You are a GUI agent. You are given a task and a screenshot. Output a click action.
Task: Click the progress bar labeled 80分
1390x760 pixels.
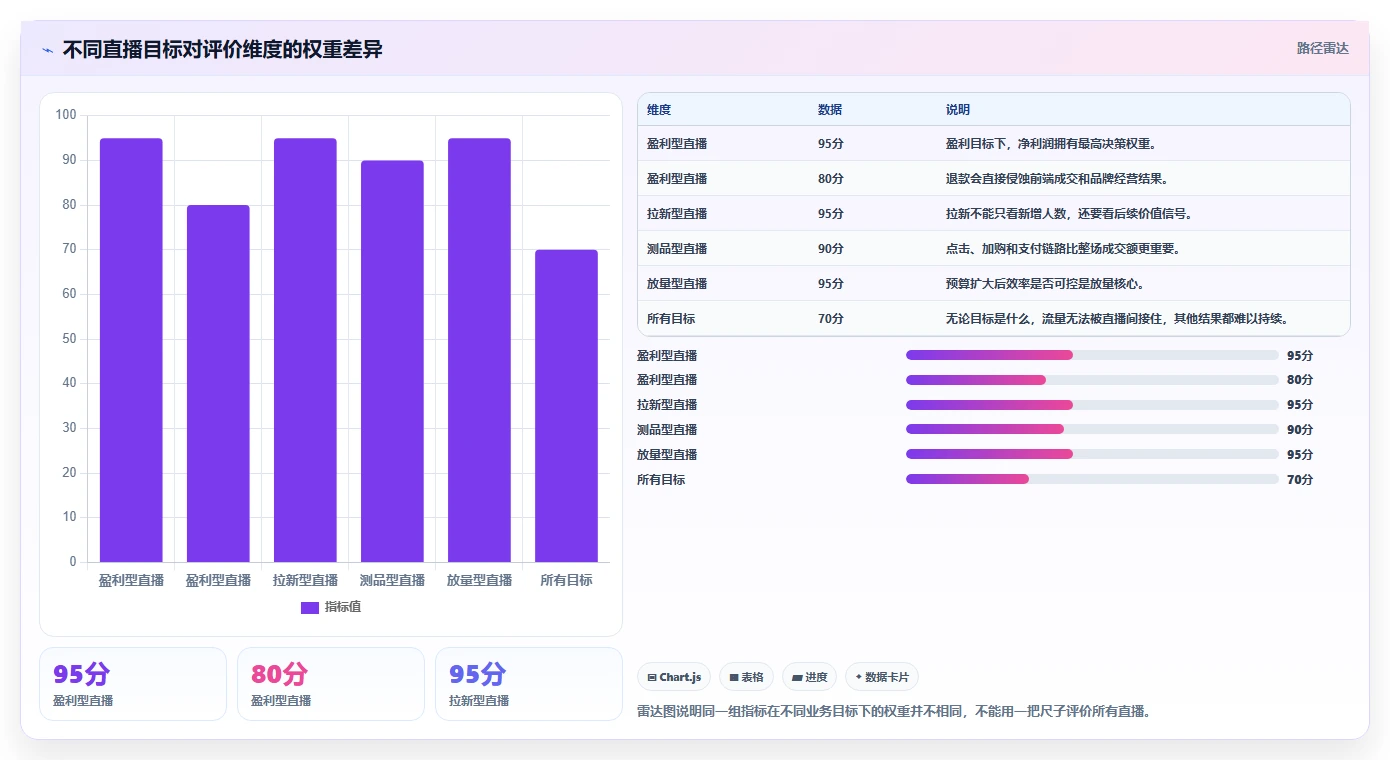coord(1092,380)
